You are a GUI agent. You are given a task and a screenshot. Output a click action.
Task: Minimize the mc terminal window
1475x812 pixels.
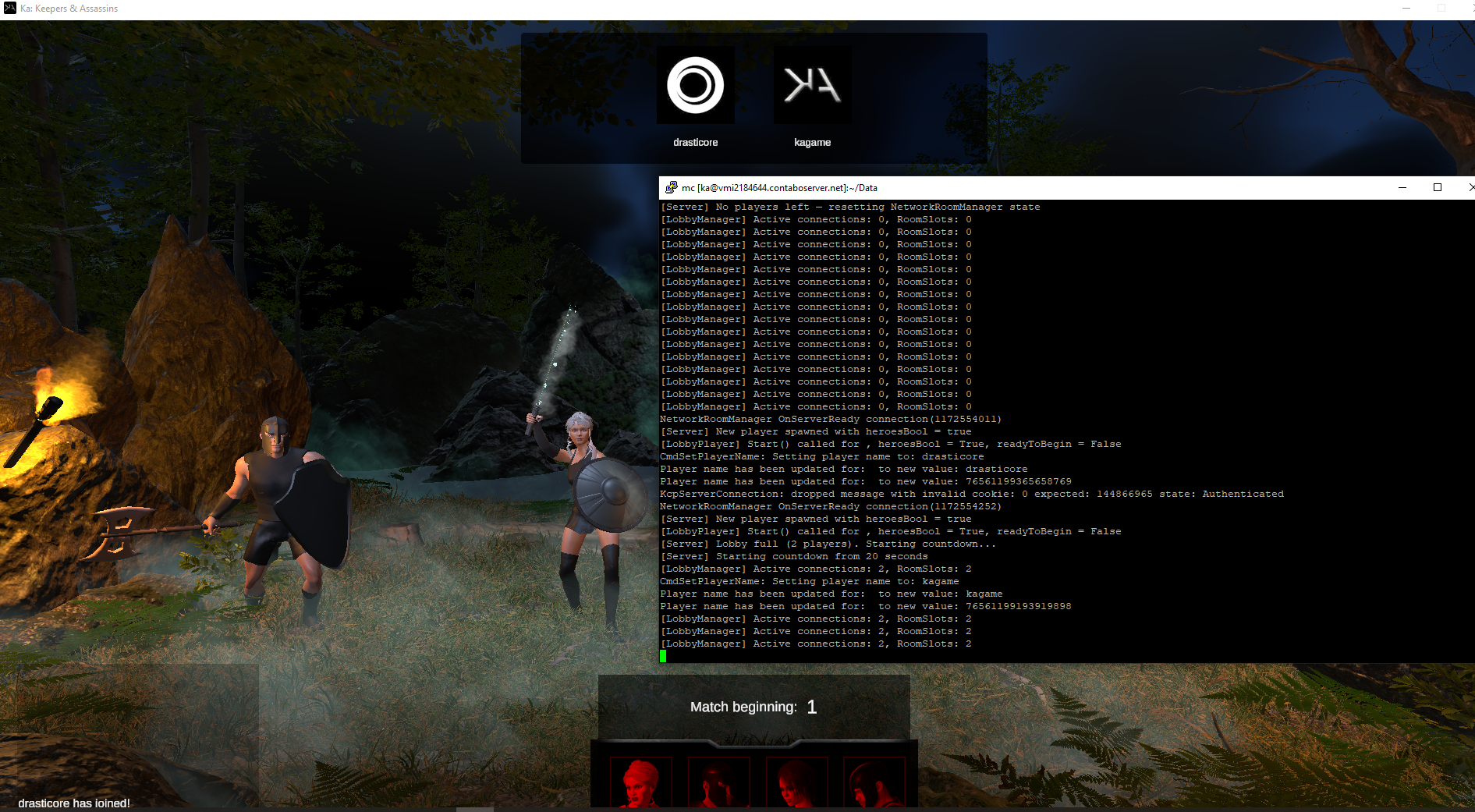(1402, 188)
